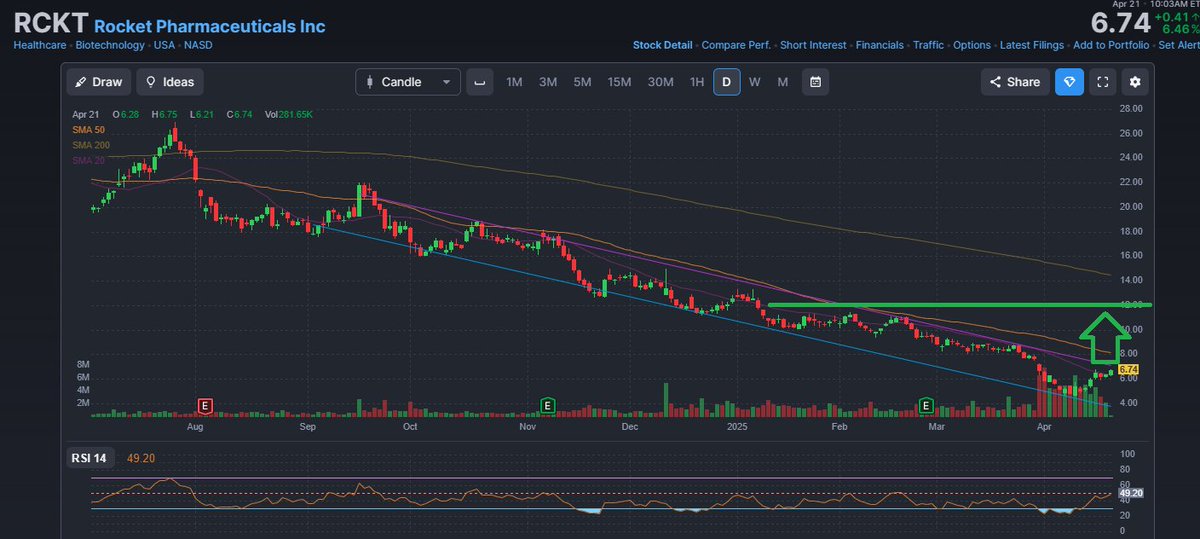The image size is (1200, 539).
Task: Open chart settings gear
Action: 1136,82
